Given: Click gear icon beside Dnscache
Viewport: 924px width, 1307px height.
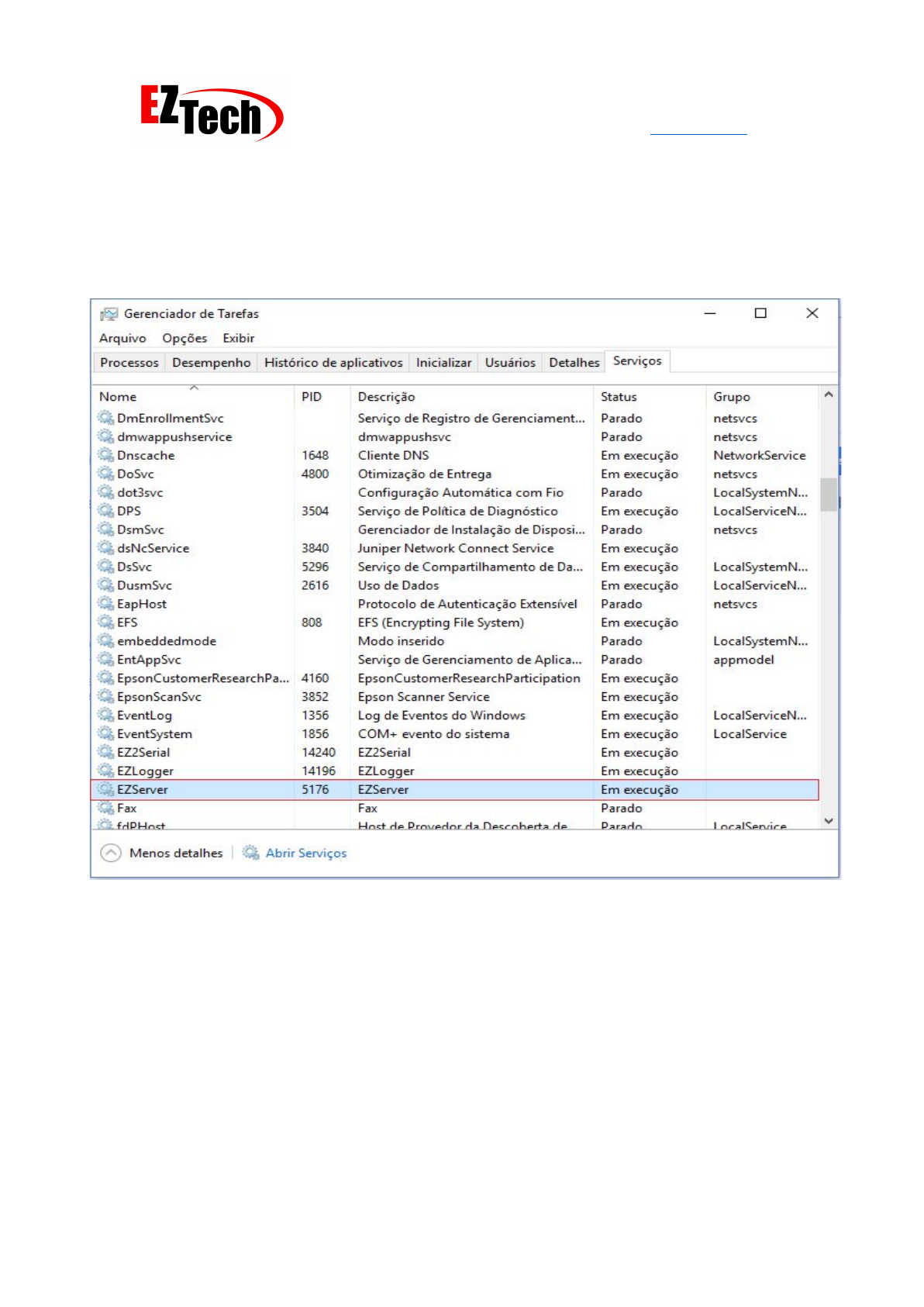Looking at the screenshot, I should coord(105,455).
